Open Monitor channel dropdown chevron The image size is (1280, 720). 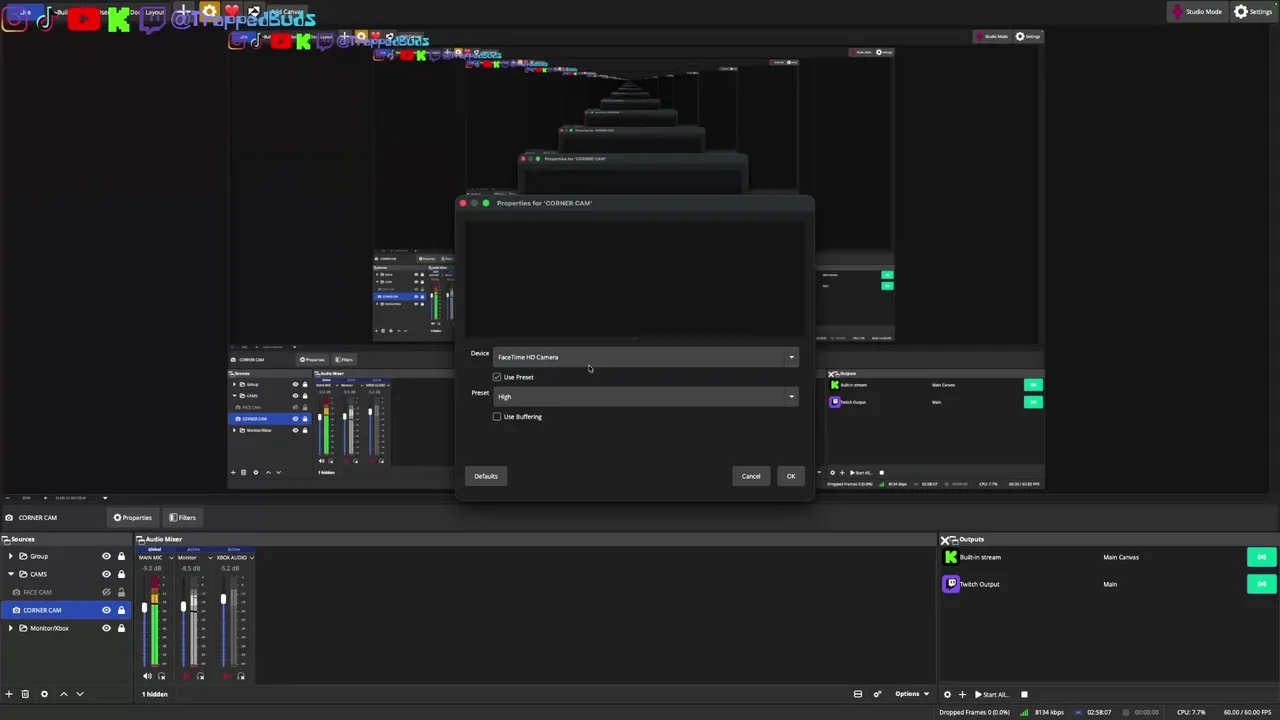click(210, 558)
